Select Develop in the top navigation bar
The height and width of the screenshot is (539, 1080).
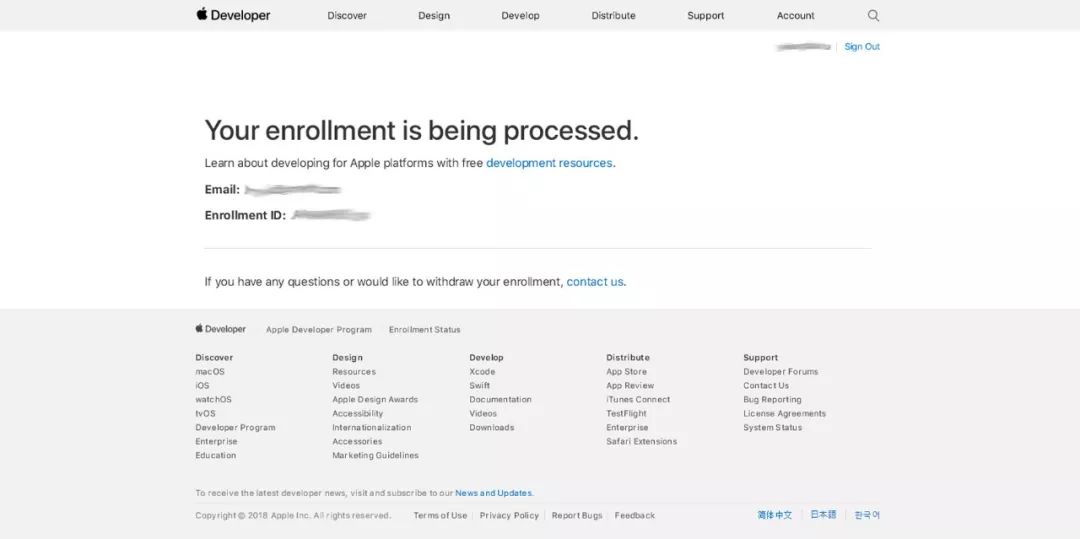click(x=520, y=16)
